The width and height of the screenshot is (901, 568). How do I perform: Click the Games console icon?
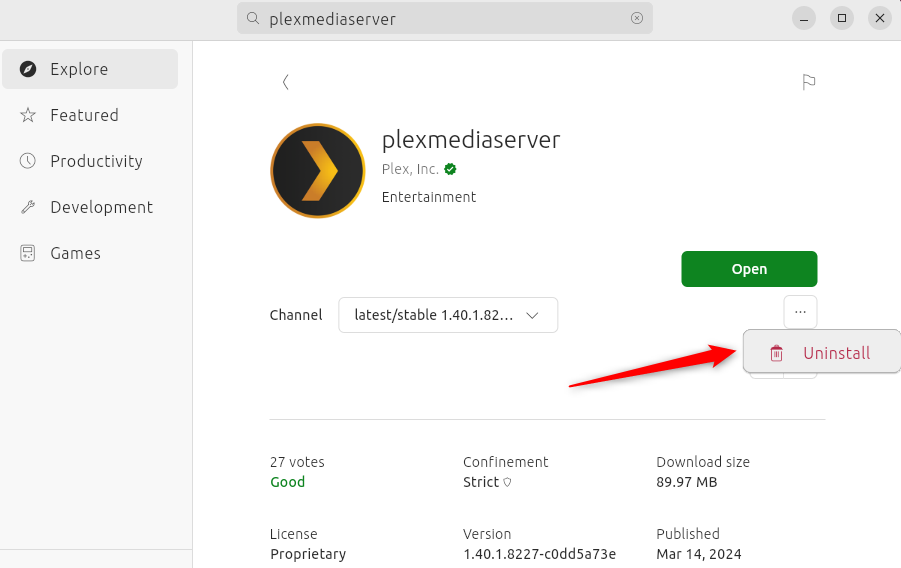tap(28, 253)
